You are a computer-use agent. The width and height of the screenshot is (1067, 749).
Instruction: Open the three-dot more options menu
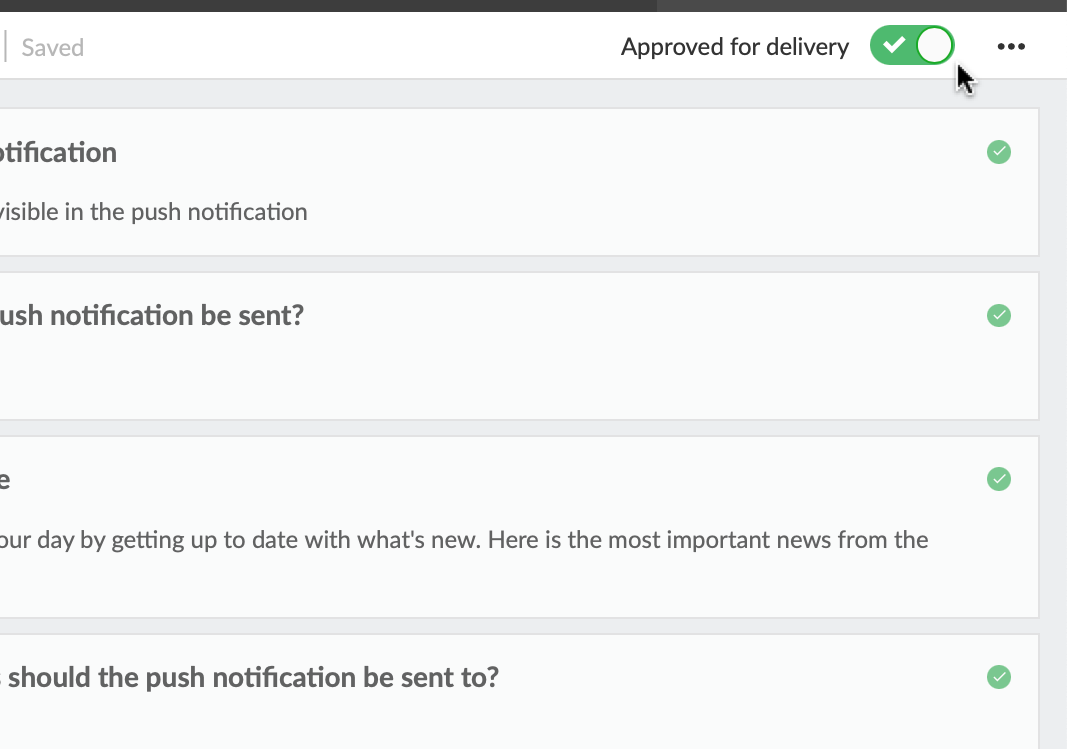[x=1011, y=47]
